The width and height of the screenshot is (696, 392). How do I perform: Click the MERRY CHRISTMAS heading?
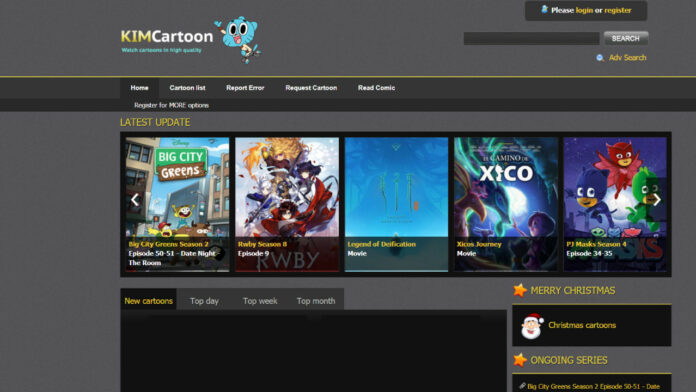click(x=573, y=290)
